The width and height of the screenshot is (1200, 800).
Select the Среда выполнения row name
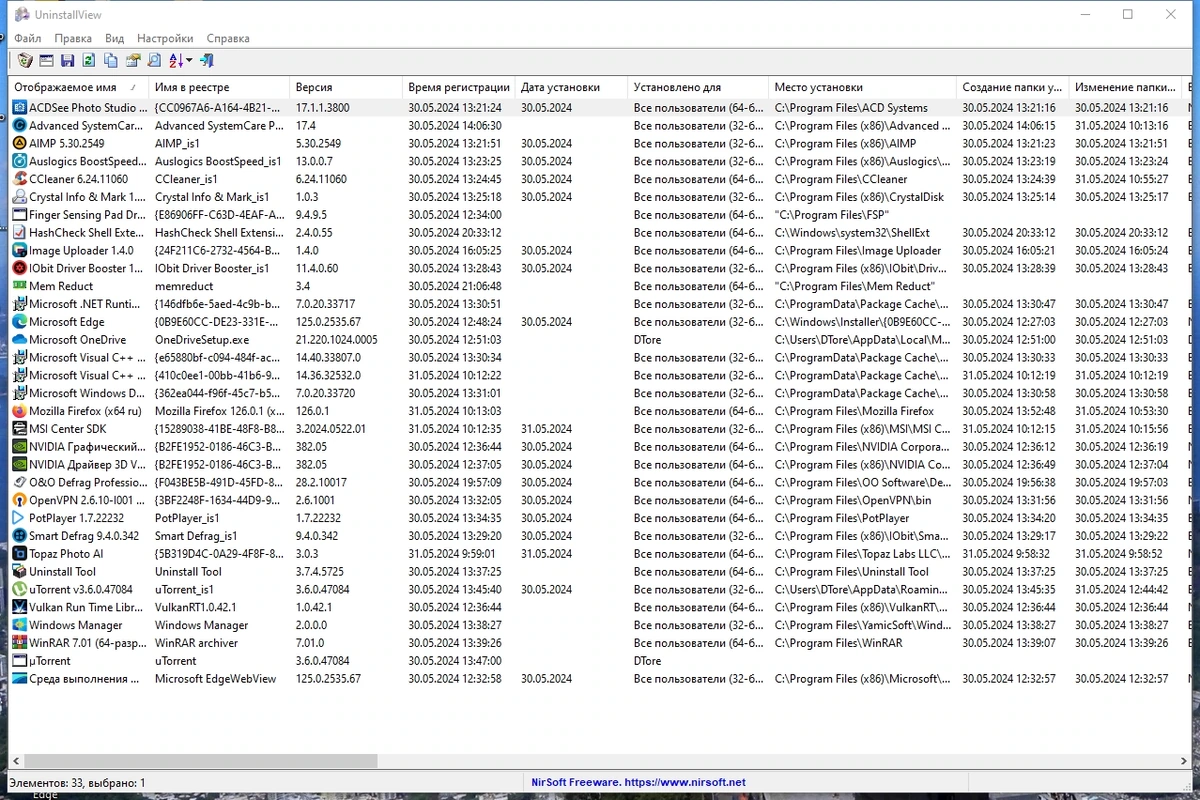pyautogui.click(x=84, y=679)
